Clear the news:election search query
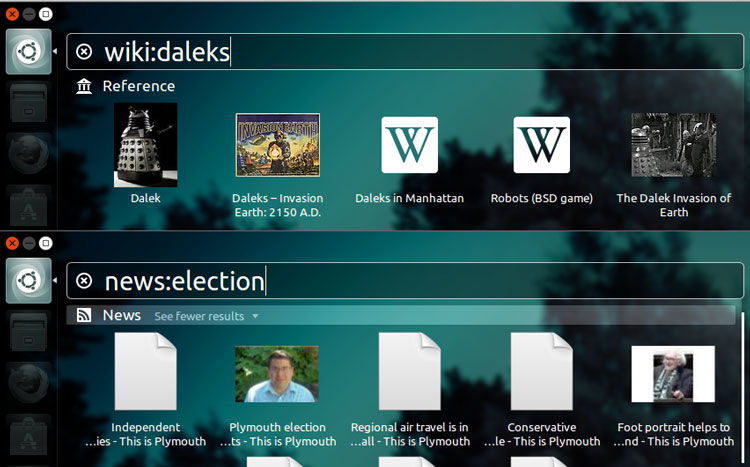Viewport: 750px width, 467px height. [x=84, y=281]
